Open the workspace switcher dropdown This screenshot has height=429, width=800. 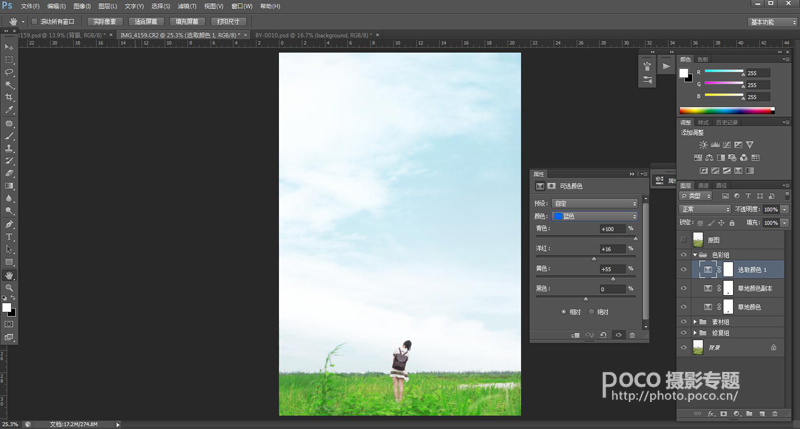[x=772, y=22]
